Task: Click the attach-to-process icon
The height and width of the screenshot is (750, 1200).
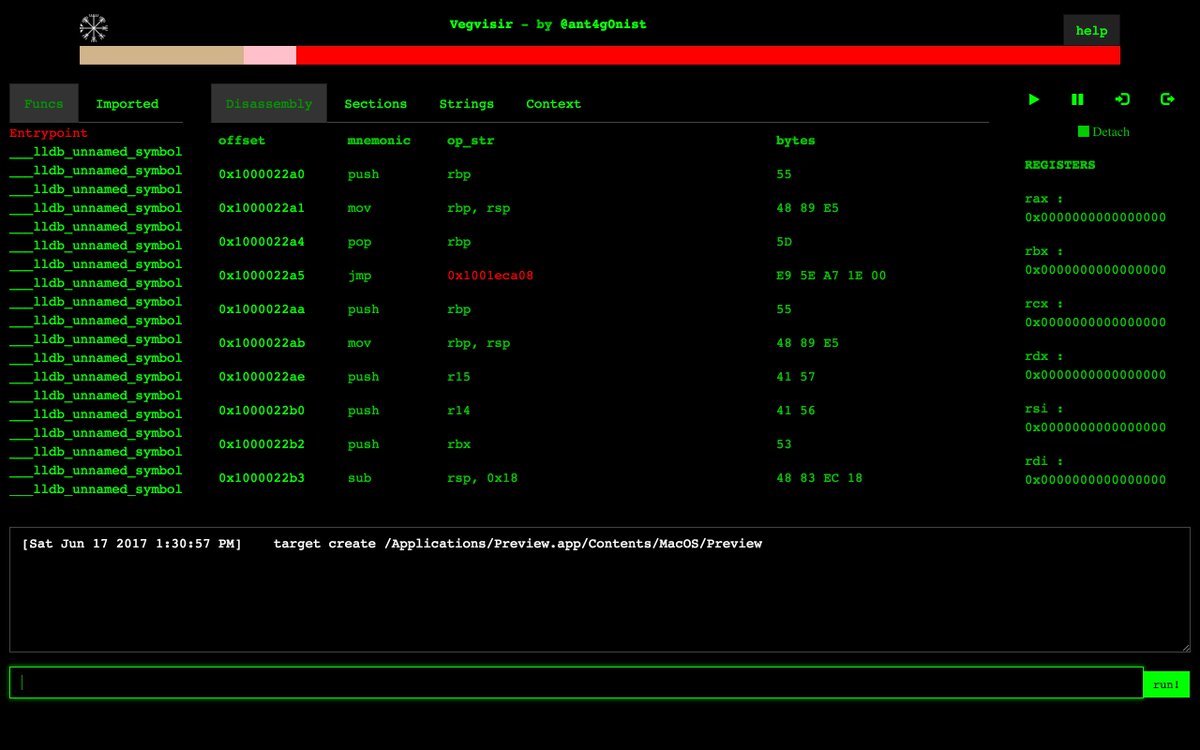Action: pos(1122,99)
